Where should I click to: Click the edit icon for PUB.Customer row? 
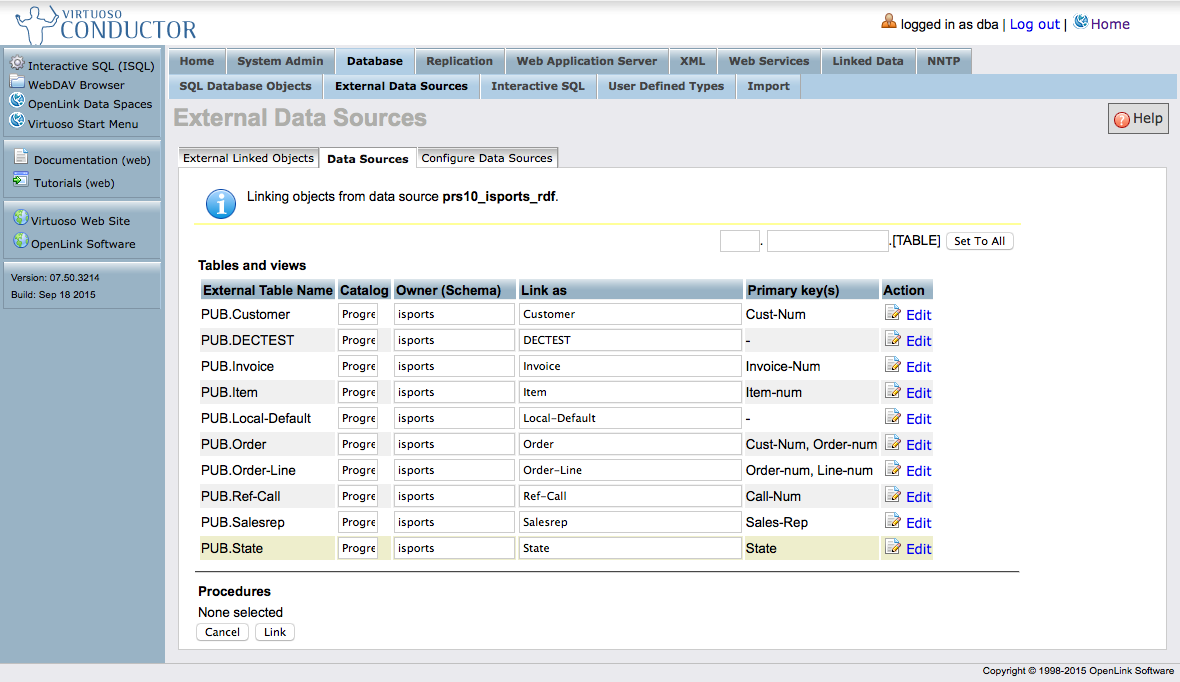(893, 313)
